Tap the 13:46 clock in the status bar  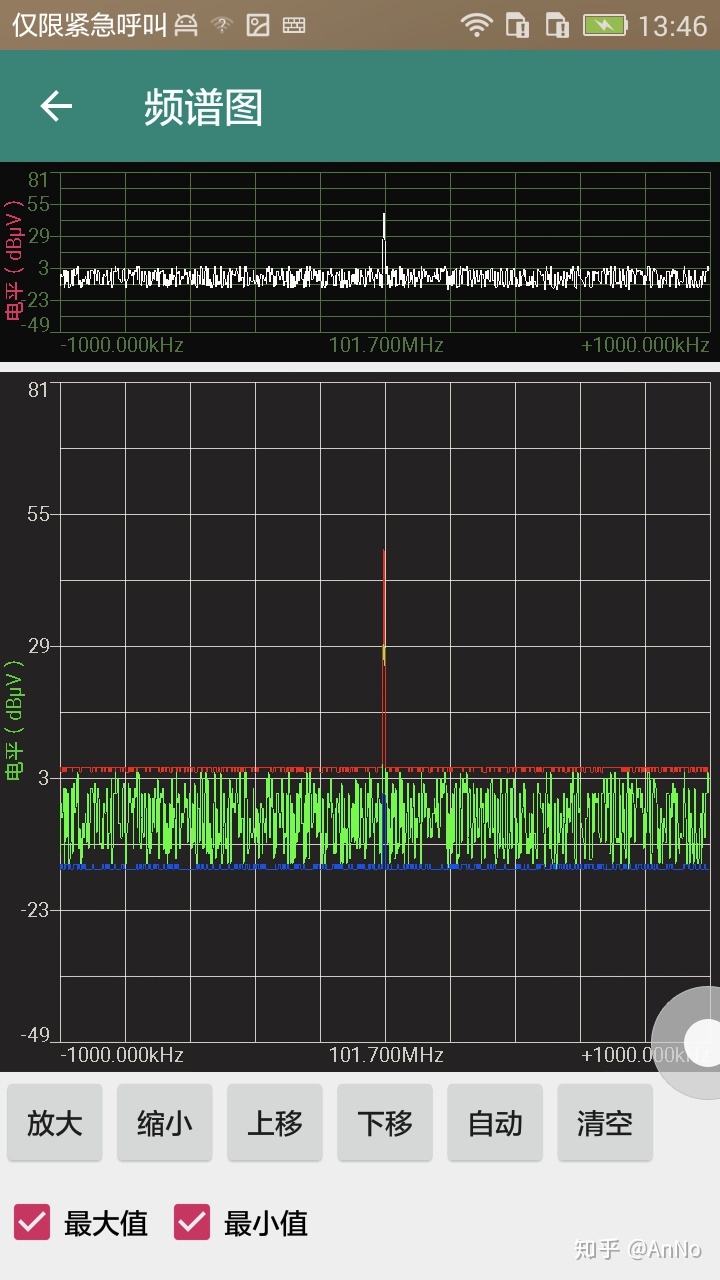[x=672, y=26]
